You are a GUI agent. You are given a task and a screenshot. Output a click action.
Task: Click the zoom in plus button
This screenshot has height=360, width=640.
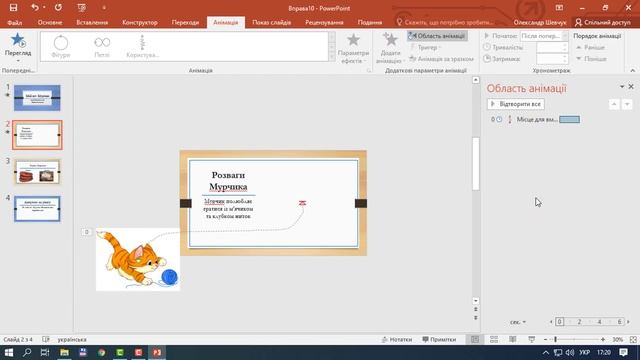tap(603, 340)
